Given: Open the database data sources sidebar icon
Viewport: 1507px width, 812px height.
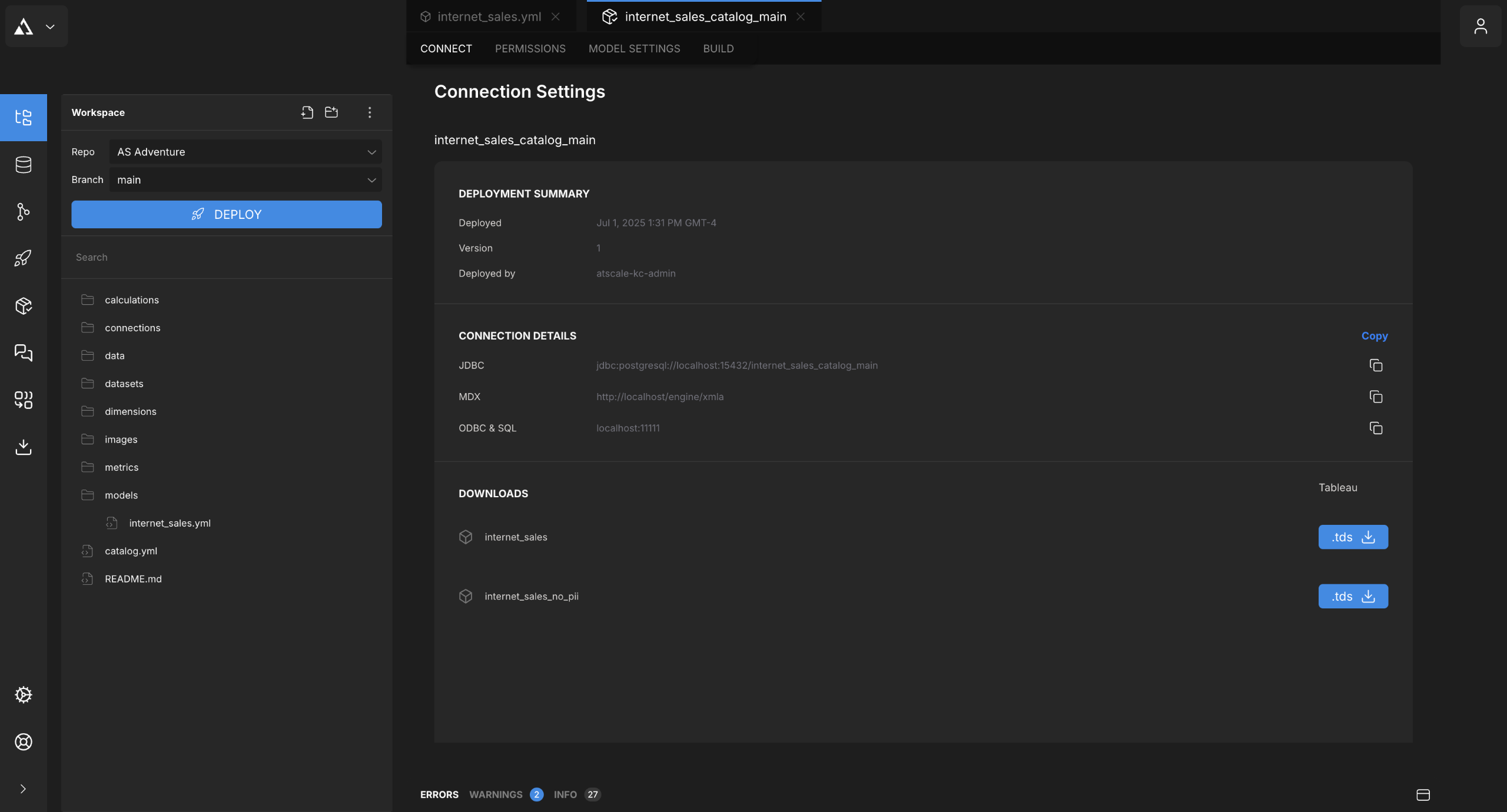Looking at the screenshot, I should [x=24, y=165].
